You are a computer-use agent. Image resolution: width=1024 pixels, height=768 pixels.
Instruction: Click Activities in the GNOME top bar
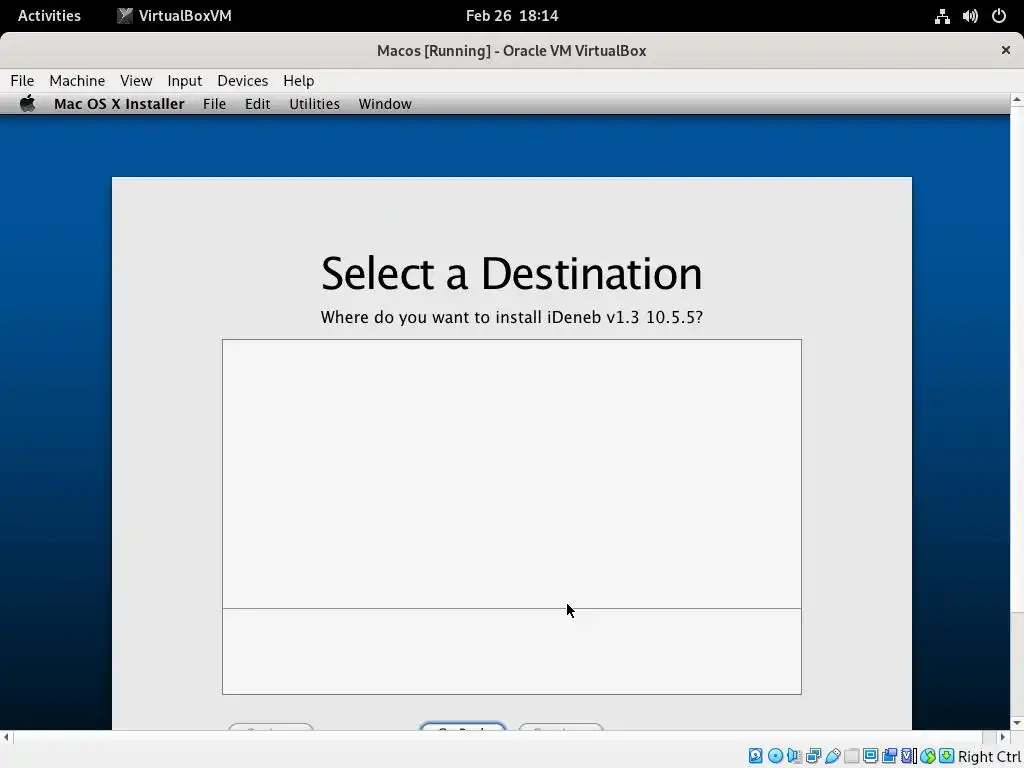(49, 16)
